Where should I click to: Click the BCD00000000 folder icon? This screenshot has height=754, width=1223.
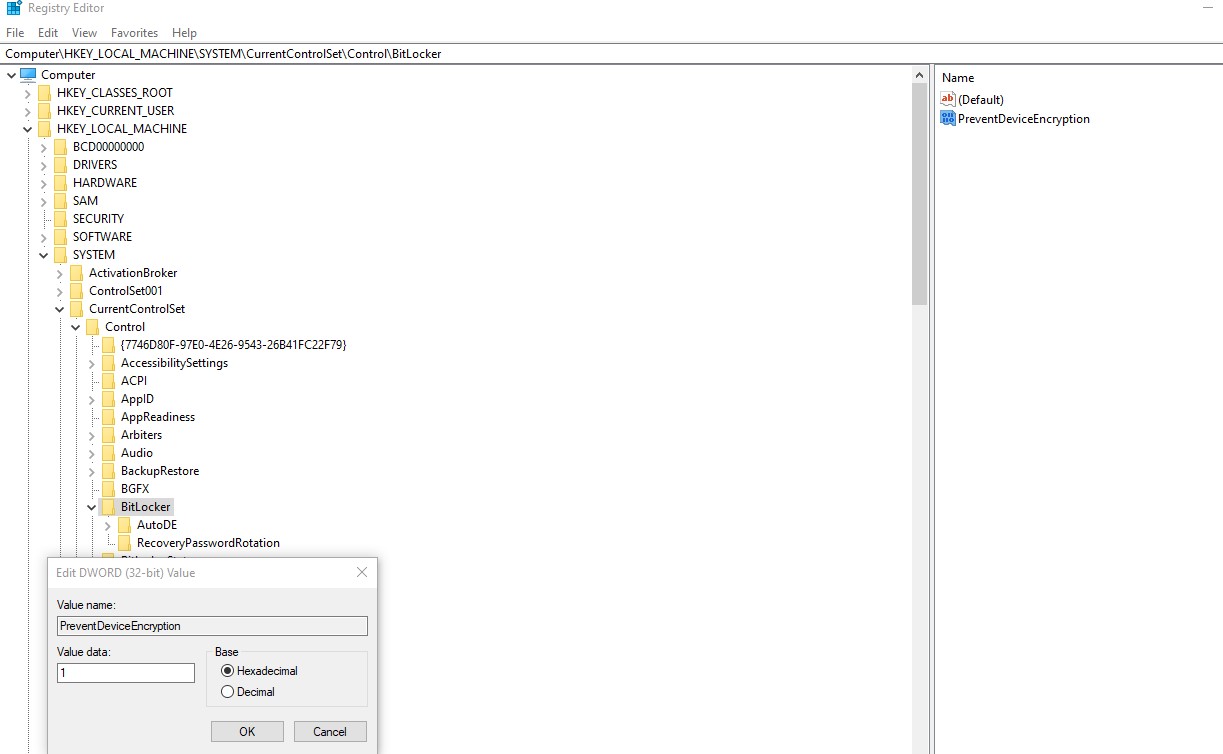(x=60, y=147)
